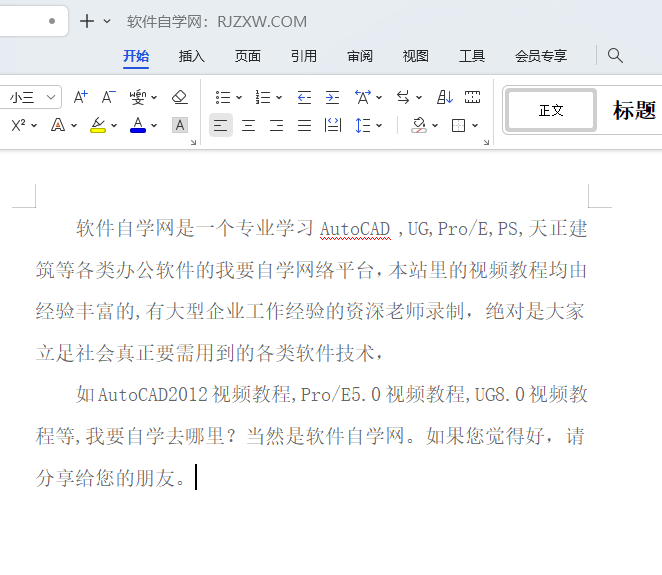The height and width of the screenshot is (575, 662).
Task: Expand the Chinese layout dropdown arrow
Action: pyautogui.click(x=379, y=98)
